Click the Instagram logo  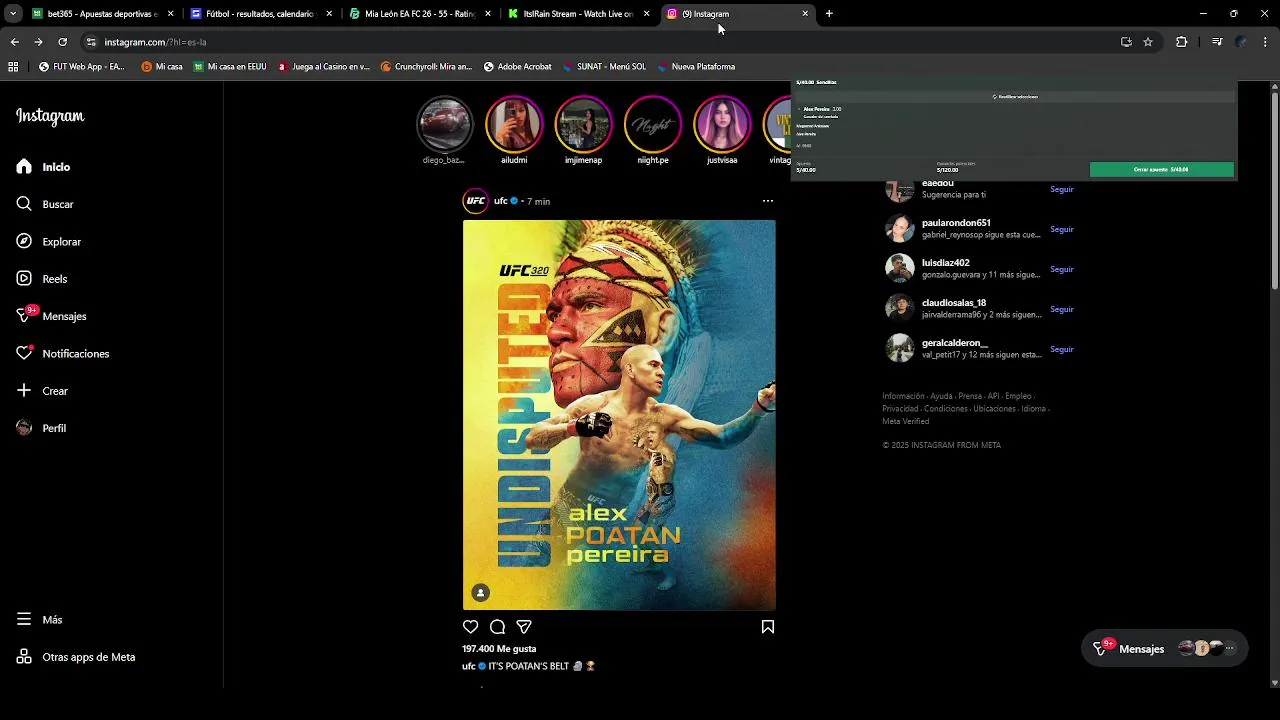pyautogui.click(x=50, y=116)
